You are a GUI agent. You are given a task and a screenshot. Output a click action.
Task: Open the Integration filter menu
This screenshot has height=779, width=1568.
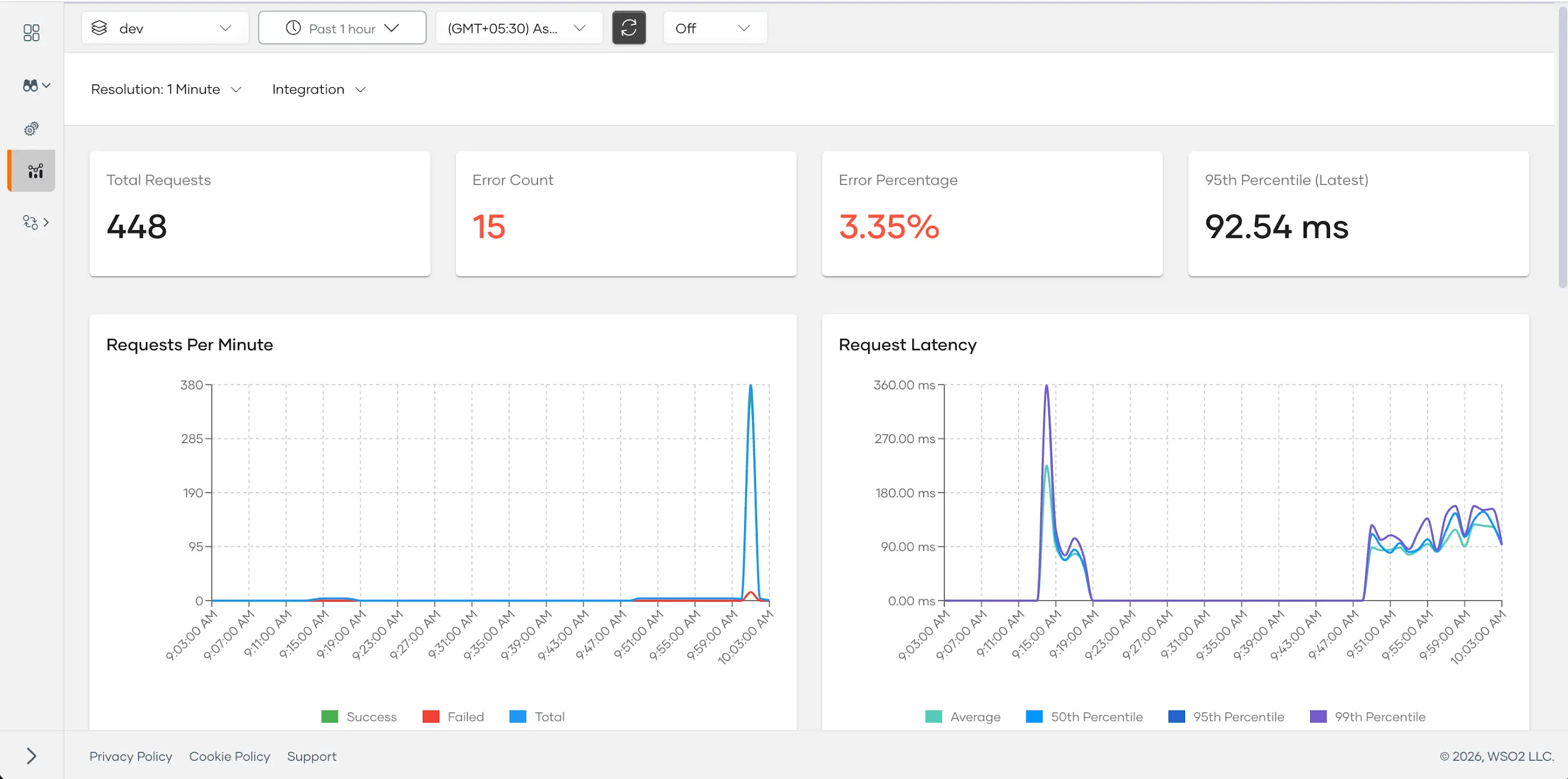(x=318, y=90)
